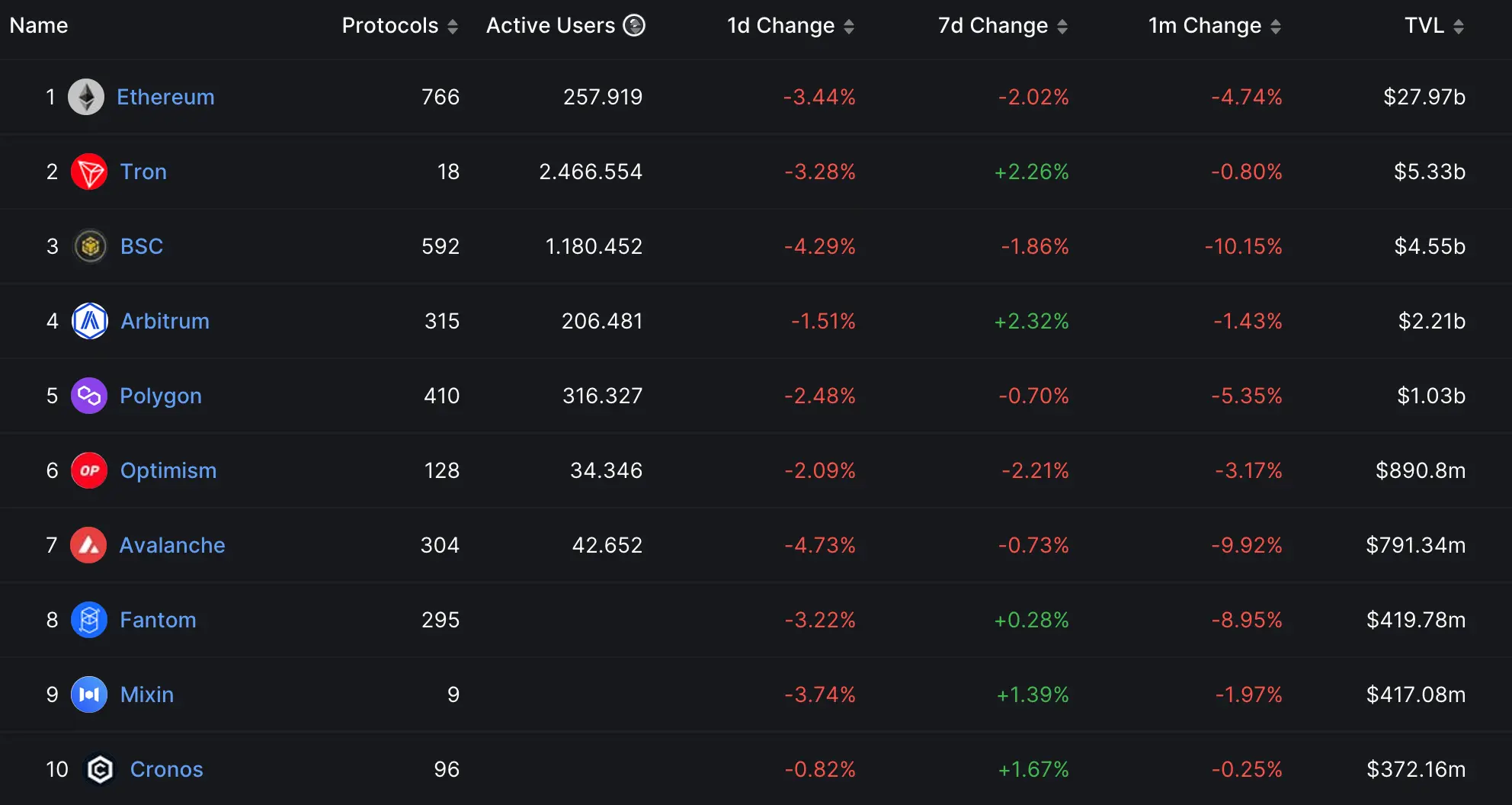This screenshot has height=805, width=1512.
Task: Sort table by Protocols column arrows
Action: click(x=453, y=27)
